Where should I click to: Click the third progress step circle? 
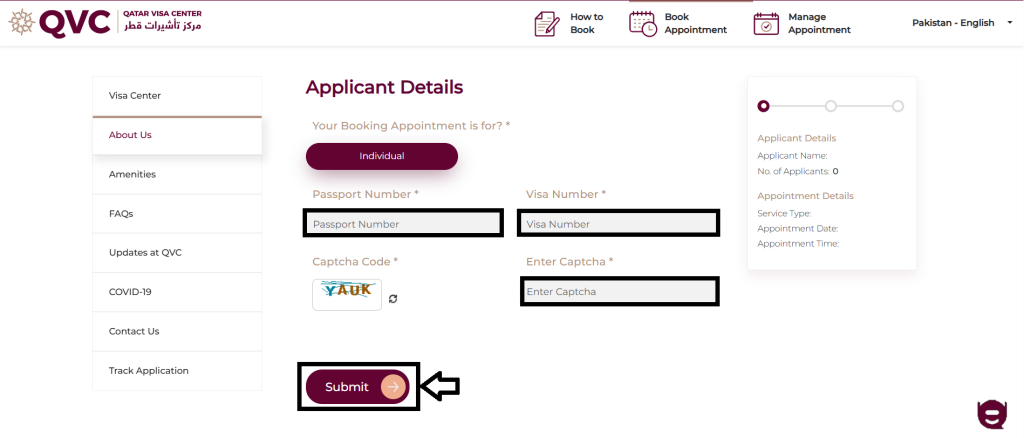[x=898, y=106]
